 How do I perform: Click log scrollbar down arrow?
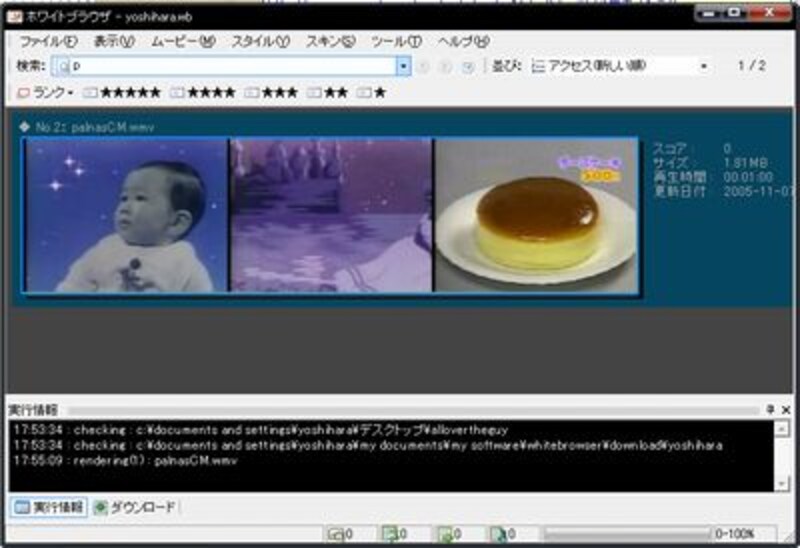coord(782,484)
